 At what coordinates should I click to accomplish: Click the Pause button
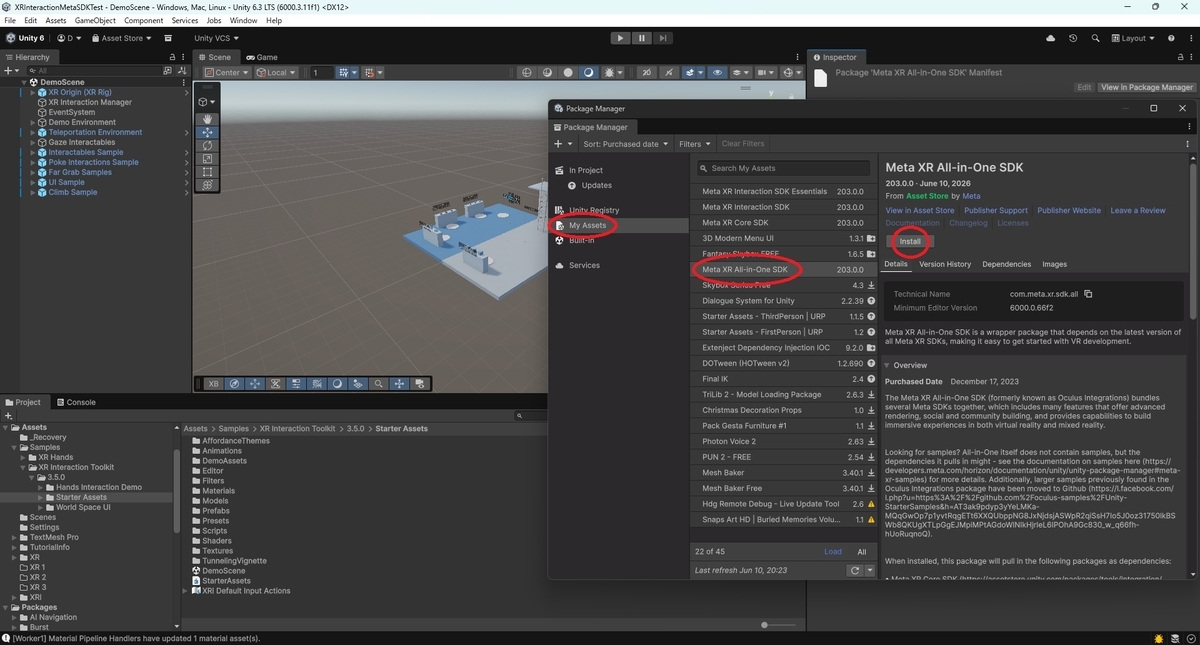(639, 38)
